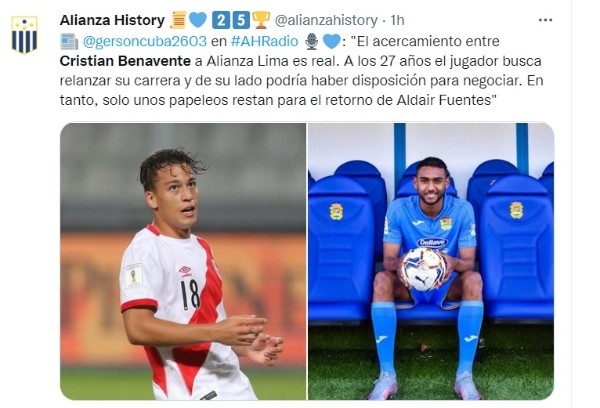Click the 1h tweet timestamp
Screen dimensions: 600x408
[x=397, y=20]
